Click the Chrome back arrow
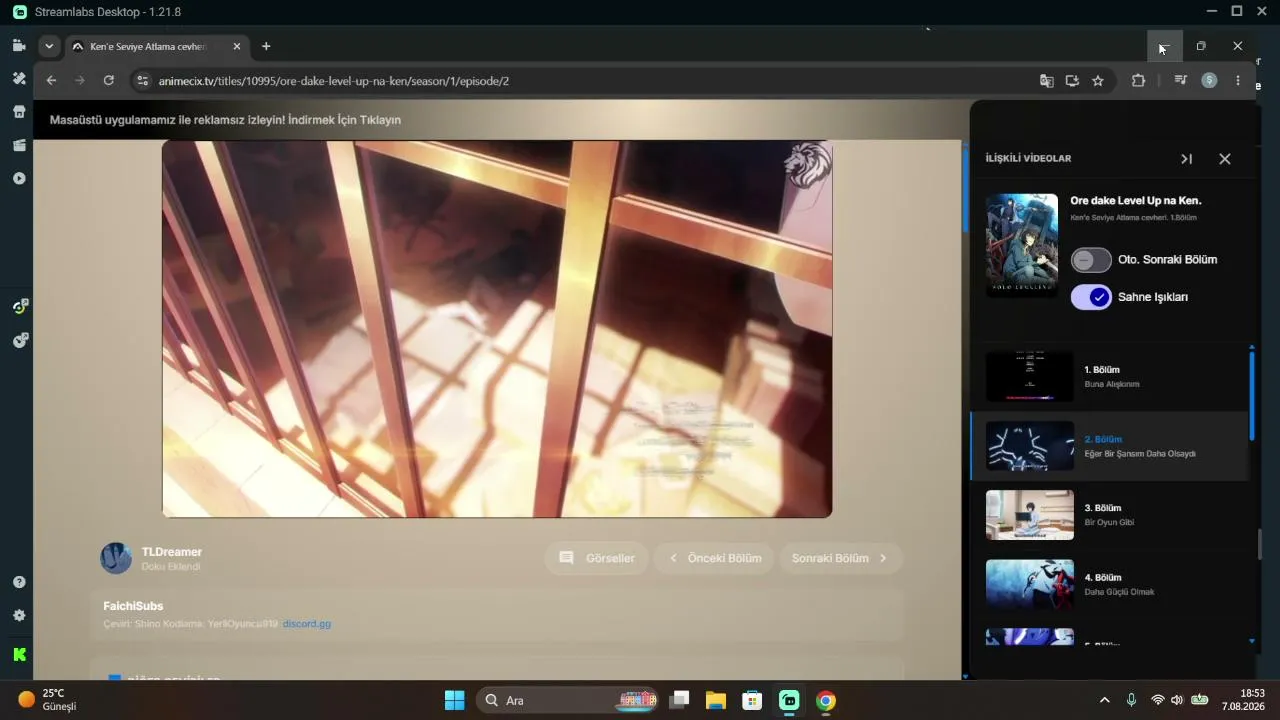This screenshot has height=720, width=1280. (52, 81)
